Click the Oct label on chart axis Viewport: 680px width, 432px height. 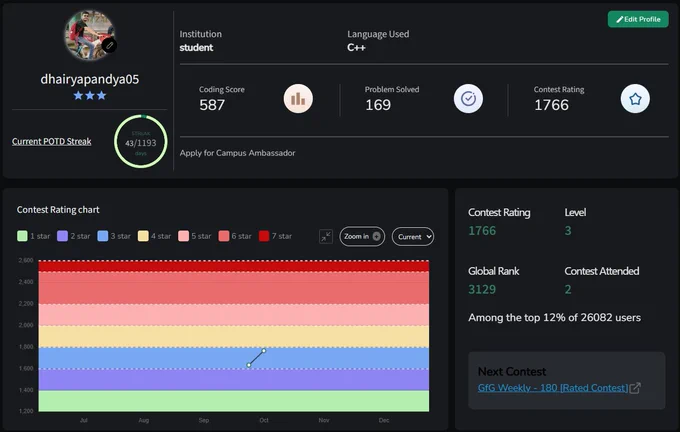click(x=264, y=420)
